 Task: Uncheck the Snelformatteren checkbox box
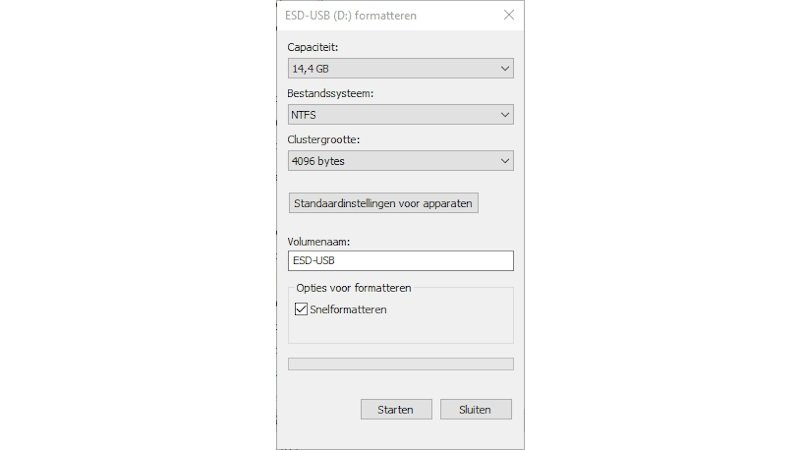coord(301,309)
